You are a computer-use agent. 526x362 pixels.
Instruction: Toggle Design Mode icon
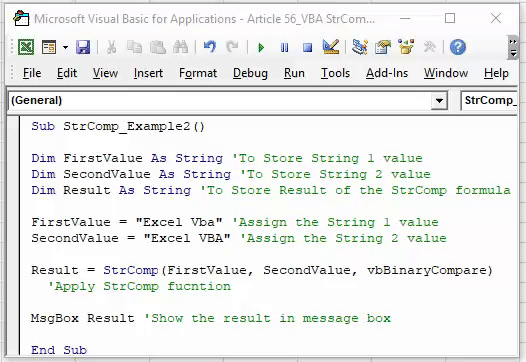pos(331,47)
